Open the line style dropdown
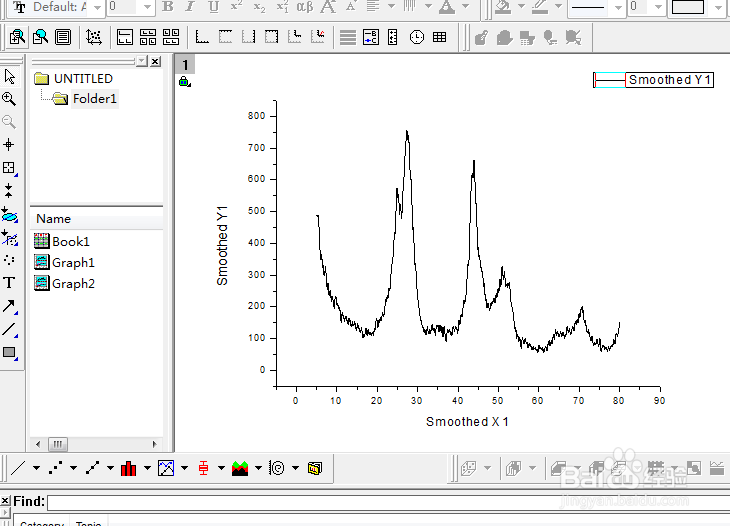The height and width of the screenshot is (526, 730). [618, 7]
